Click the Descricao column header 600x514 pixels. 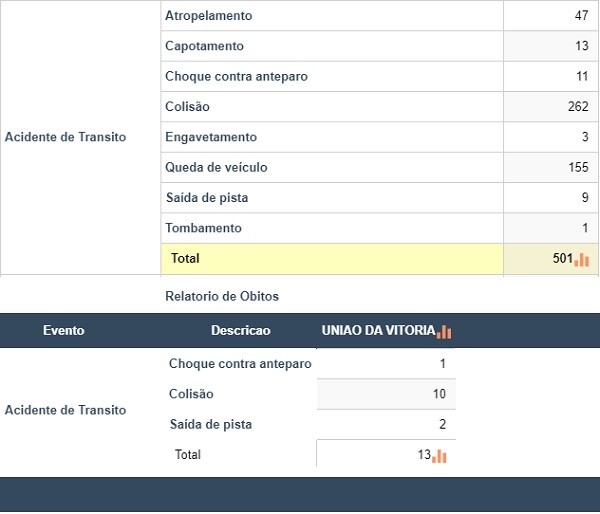coord(241,330)
